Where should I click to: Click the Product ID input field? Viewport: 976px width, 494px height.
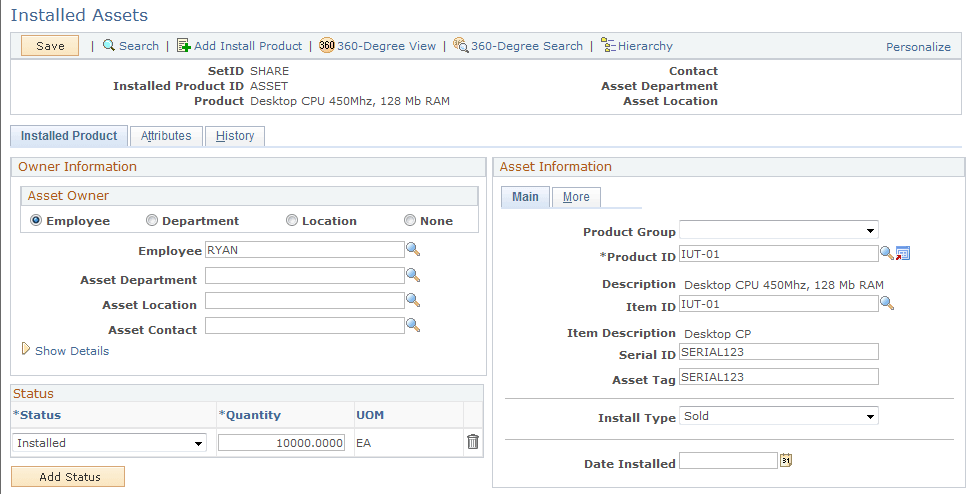(x=779, y=253)
